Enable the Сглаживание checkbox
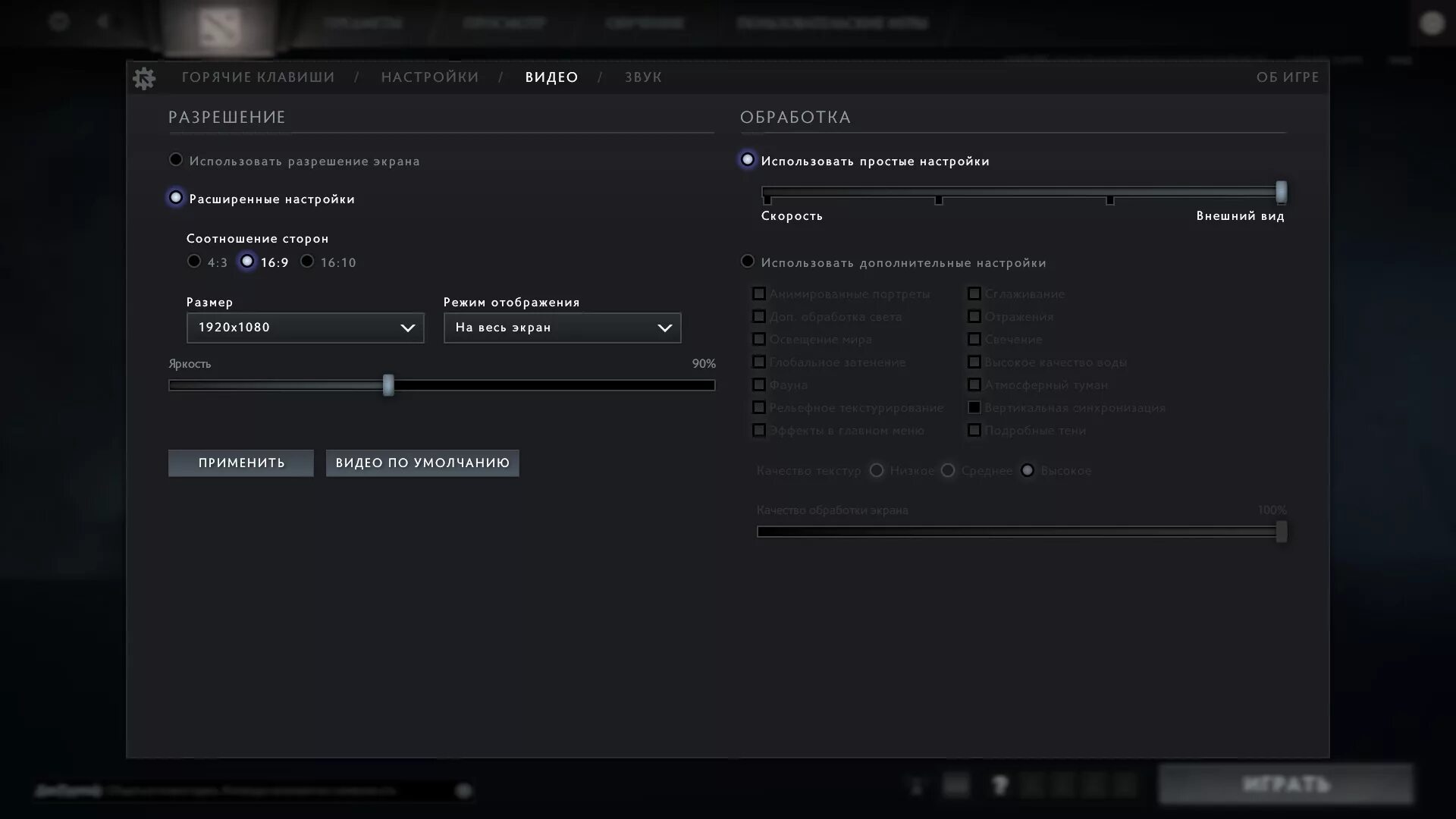Screen dimensions: 1456x819 point(974,294)
